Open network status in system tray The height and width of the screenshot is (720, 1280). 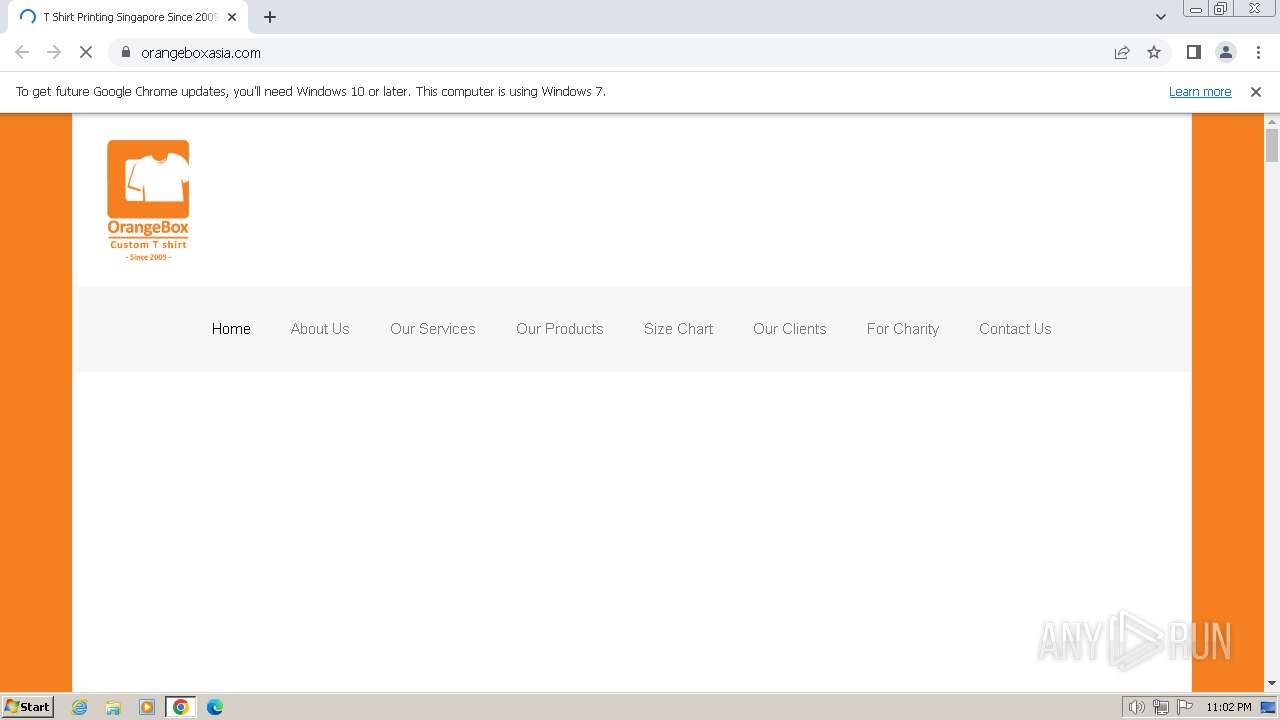click(1161, 707)
